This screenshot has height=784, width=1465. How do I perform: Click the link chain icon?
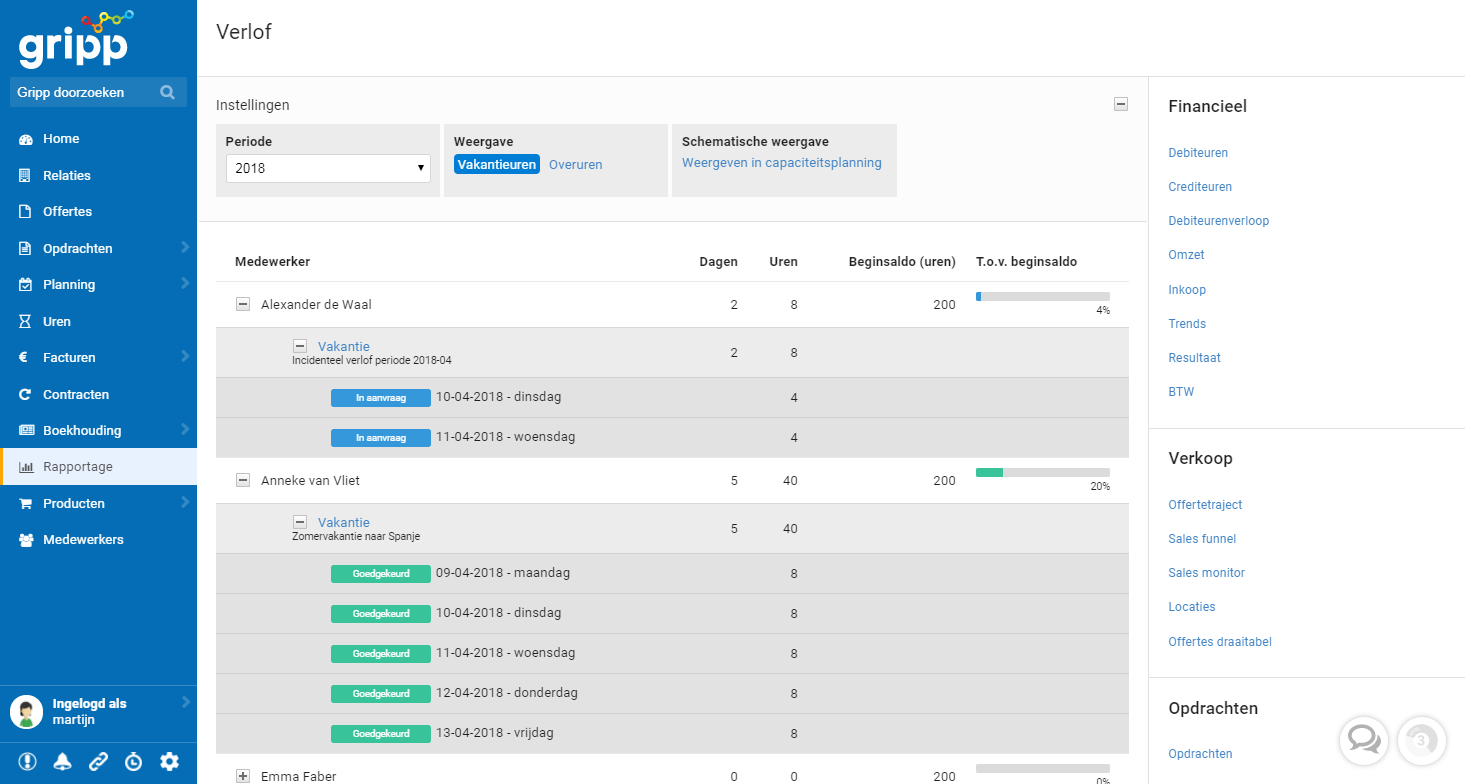click(98, 761)
